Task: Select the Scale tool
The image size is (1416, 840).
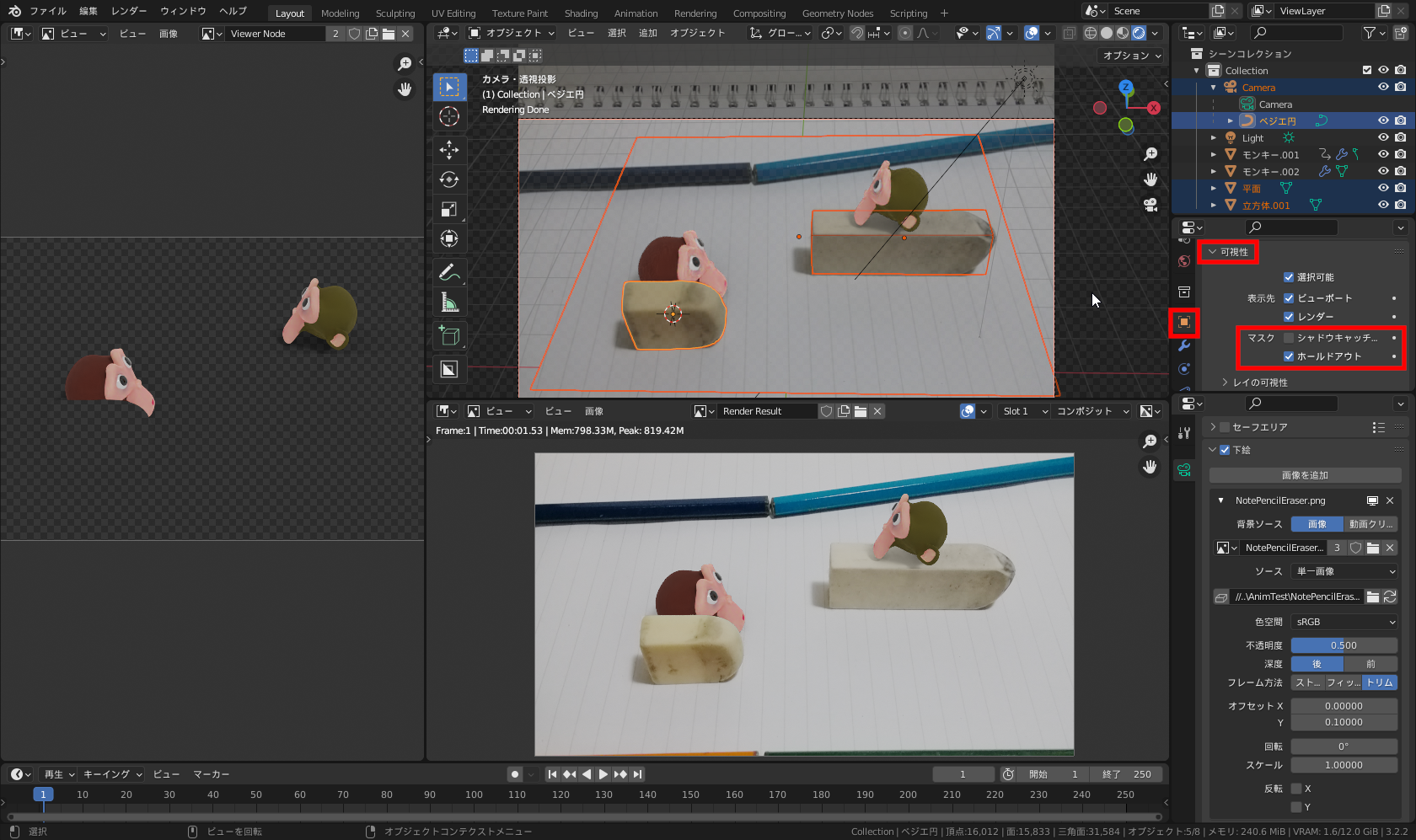Action: point(449,210)
